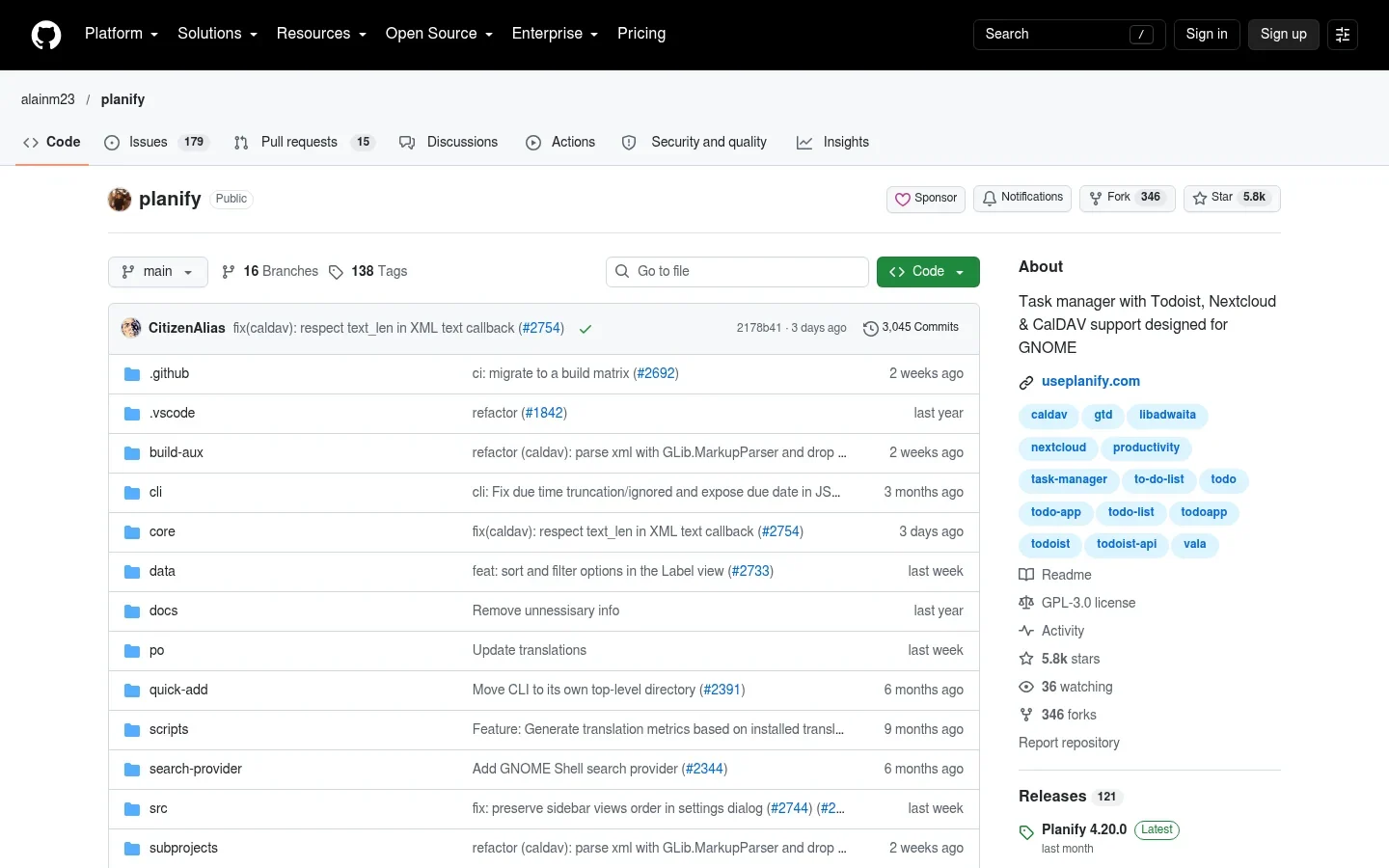Viewport: 1389px width, 868px height.
Task: Click the planify repository avatar
Action: (120, 200)
